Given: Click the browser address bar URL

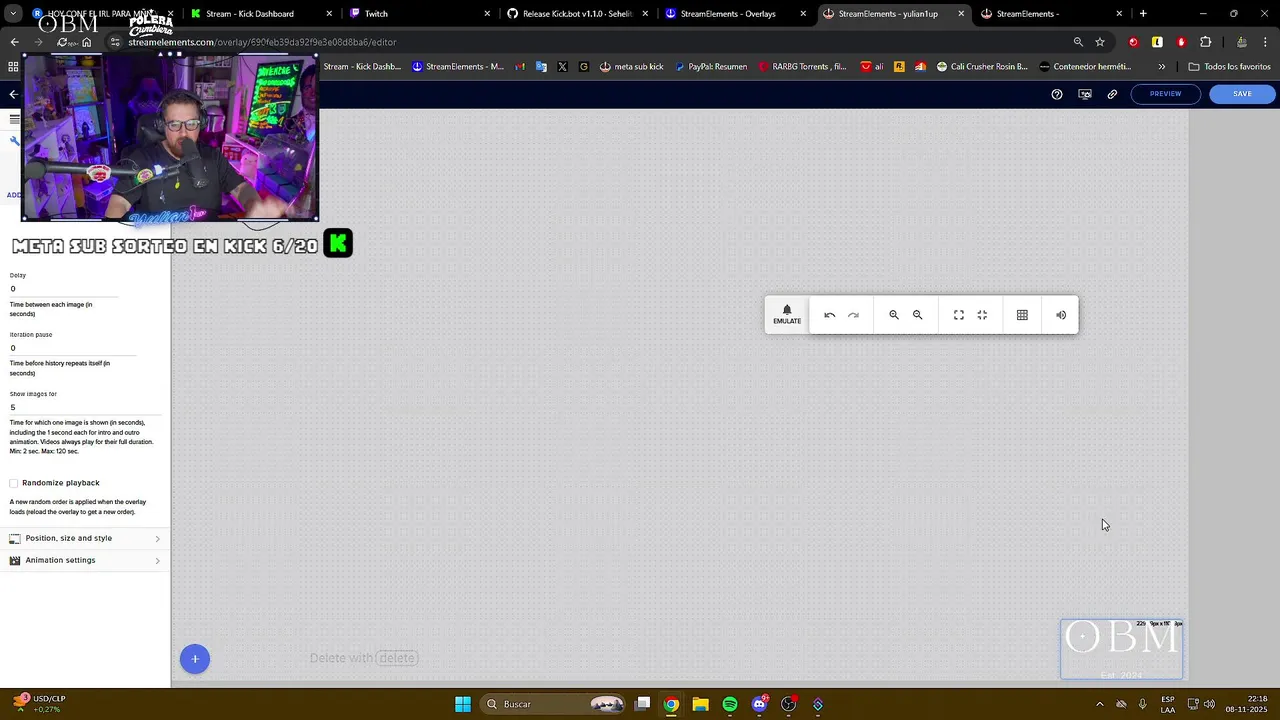Looking at the screenshot, I should click(x=262, y=42).
